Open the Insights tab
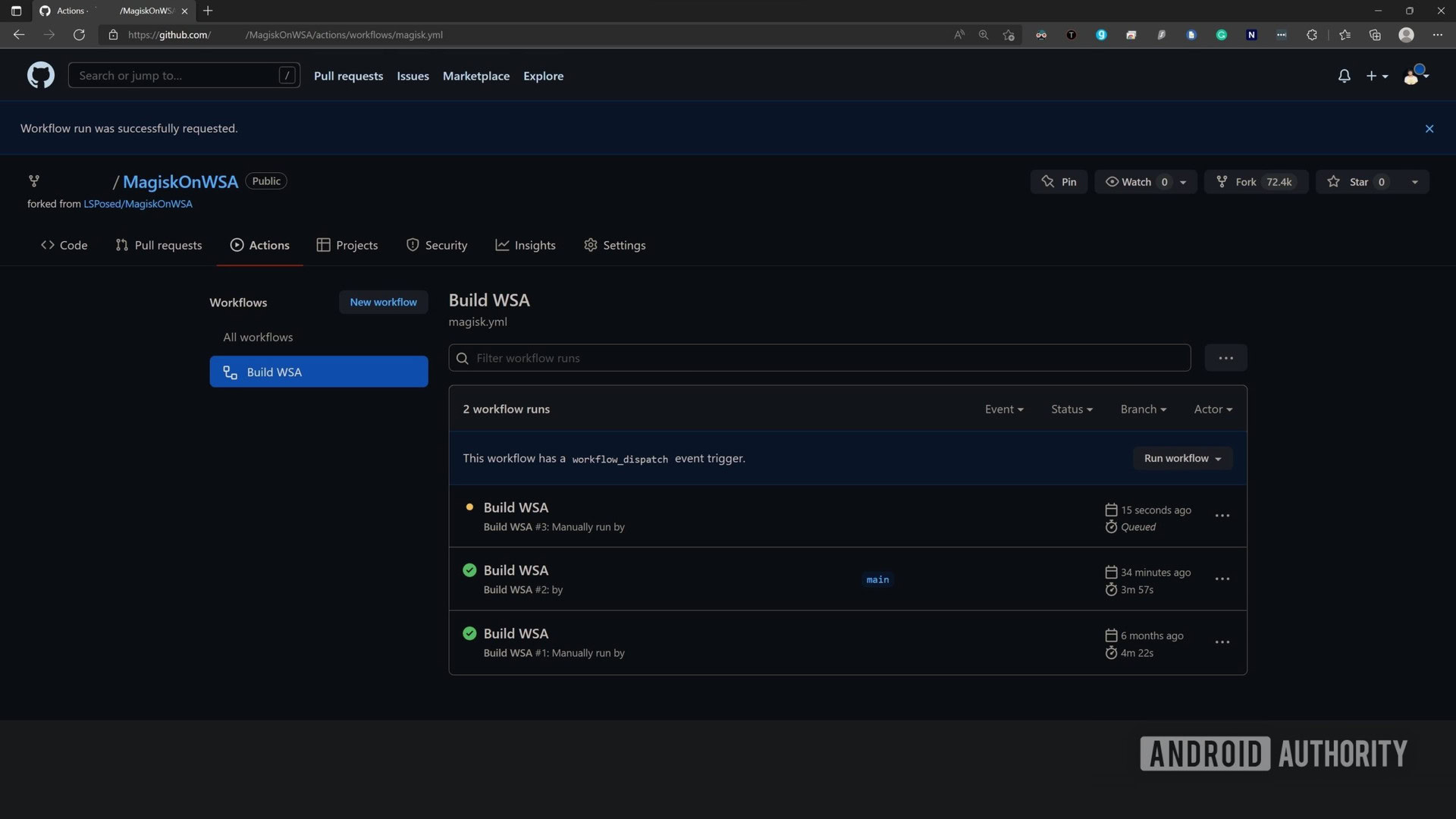This screenshot has height=819, width=1456. point(525,245)
